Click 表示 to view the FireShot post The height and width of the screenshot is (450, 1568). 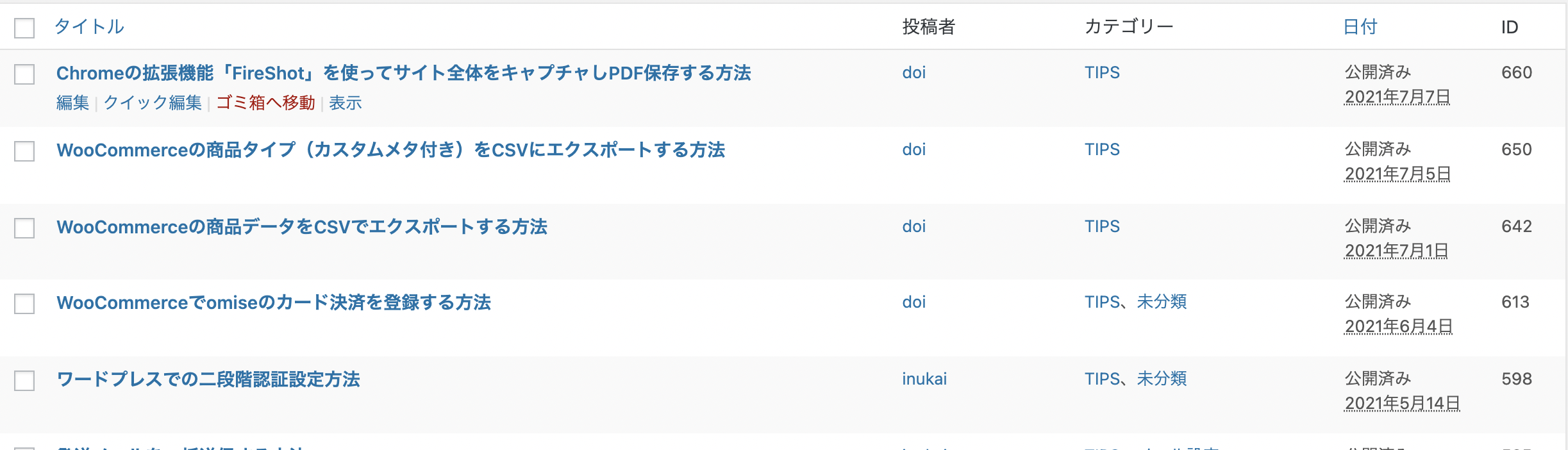(x=346, y=103)
